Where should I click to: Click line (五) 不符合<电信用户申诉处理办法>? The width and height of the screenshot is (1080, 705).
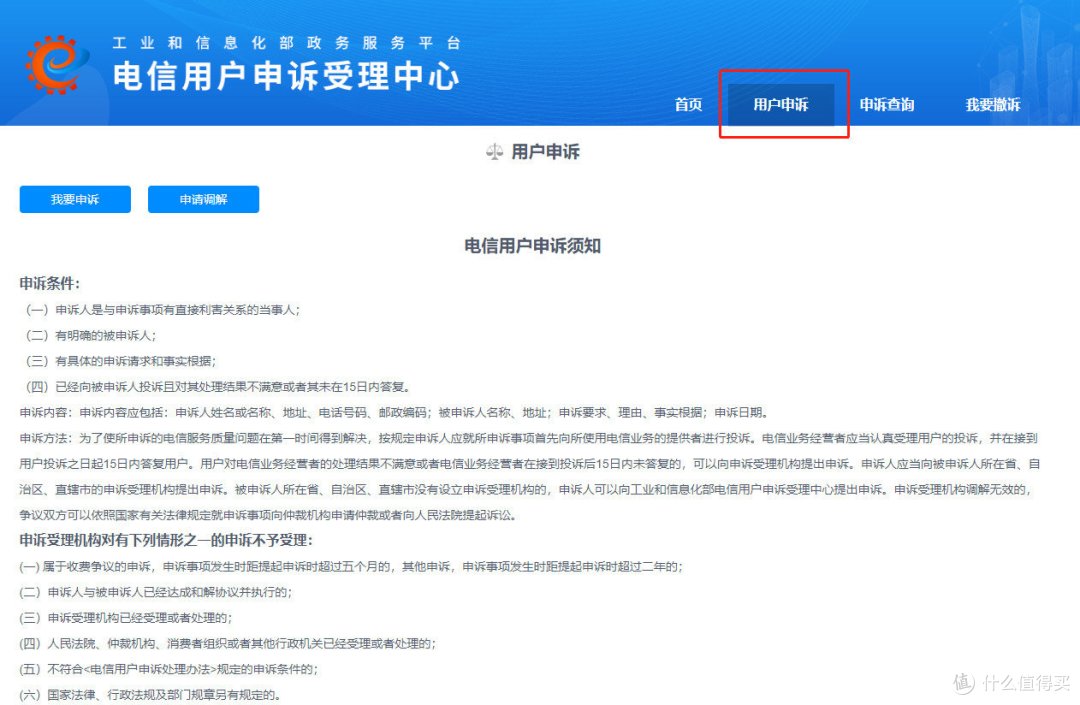[x=169, y=669]
